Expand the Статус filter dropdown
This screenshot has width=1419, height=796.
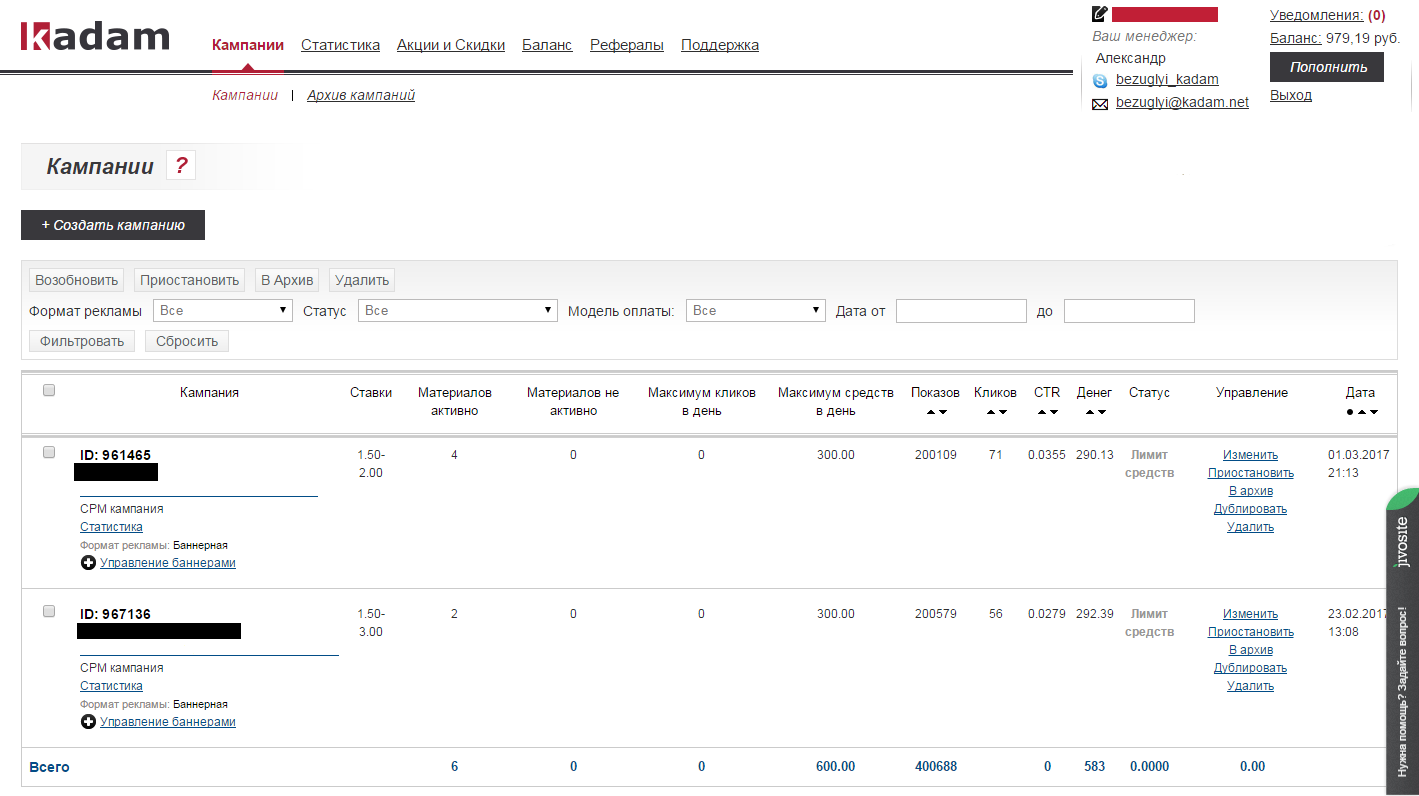click(457, 311)
